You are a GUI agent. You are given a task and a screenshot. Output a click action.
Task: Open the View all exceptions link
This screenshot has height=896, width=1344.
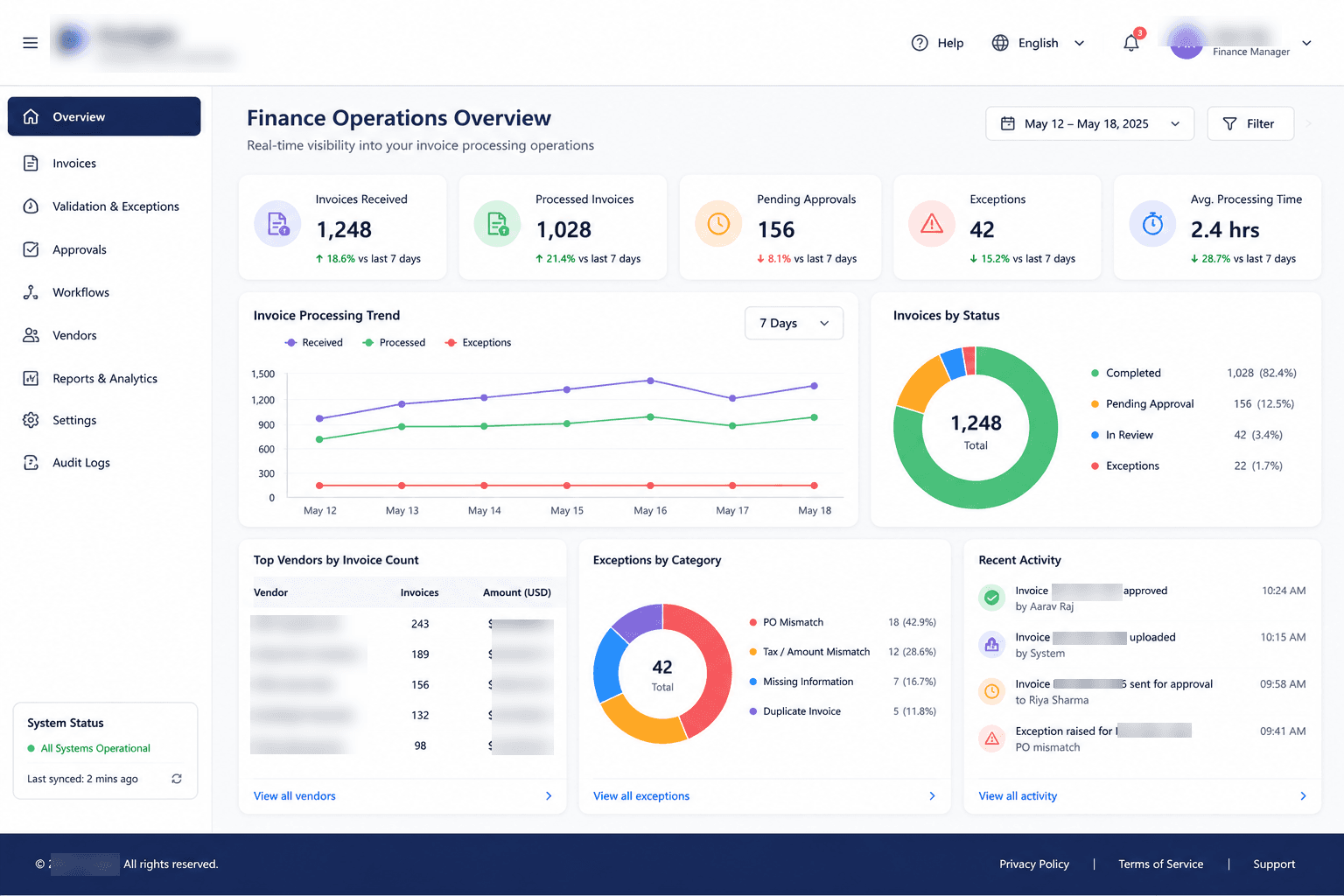[641, 796]
